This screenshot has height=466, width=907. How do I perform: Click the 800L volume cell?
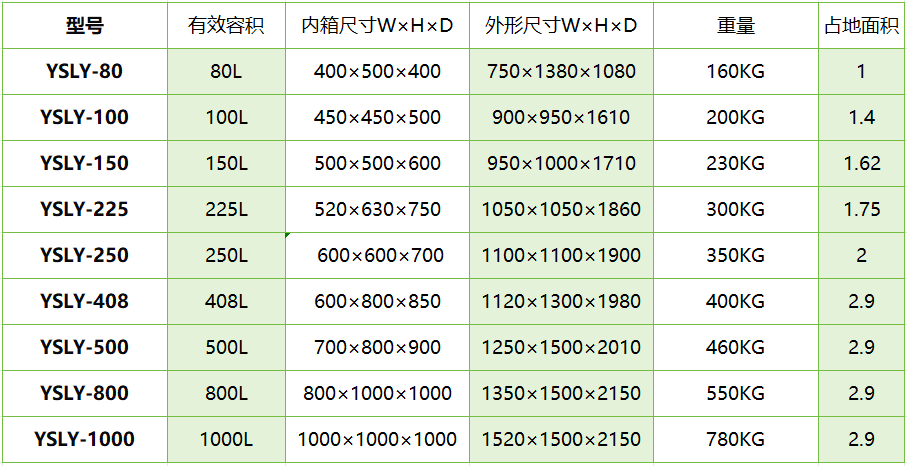(x=226, y=394)
